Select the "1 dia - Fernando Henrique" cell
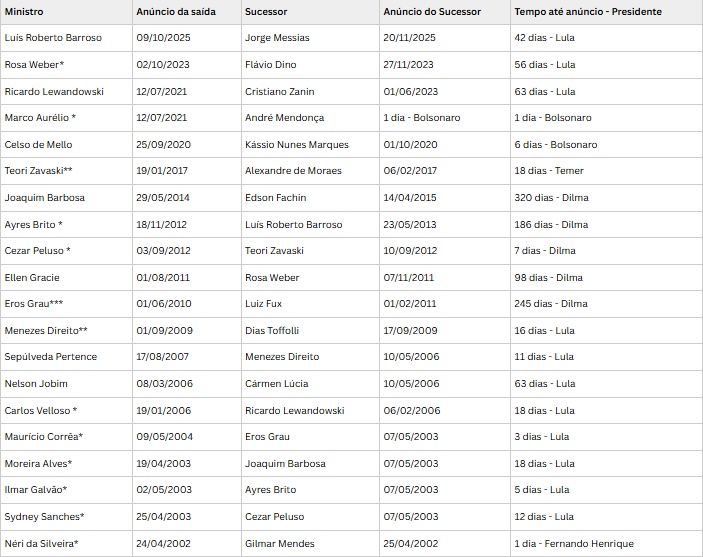Image resolution: width=703 pixels, height=557 pixels. [x=574, y=543]
